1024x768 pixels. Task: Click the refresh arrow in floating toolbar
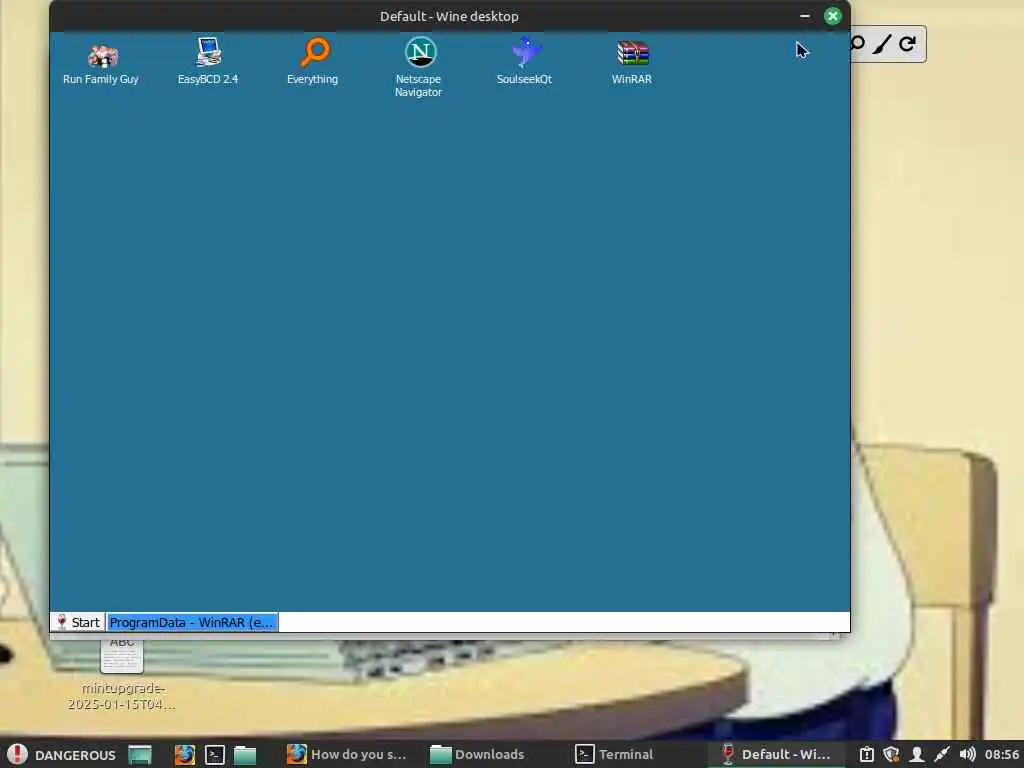[906, 44]
